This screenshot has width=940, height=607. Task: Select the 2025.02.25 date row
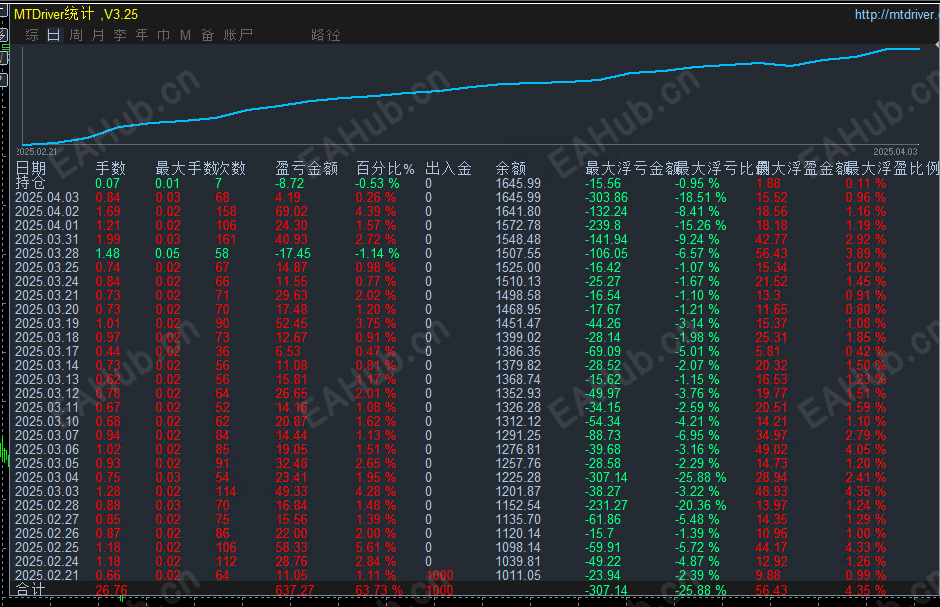[47, 548]
